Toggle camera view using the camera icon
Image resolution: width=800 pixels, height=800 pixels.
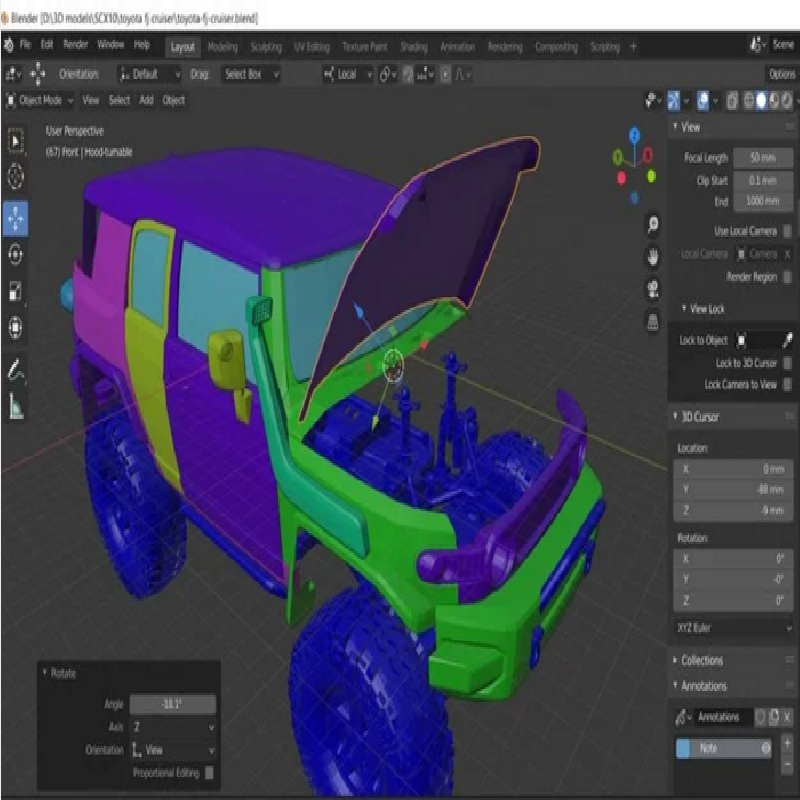click(653, 289)
